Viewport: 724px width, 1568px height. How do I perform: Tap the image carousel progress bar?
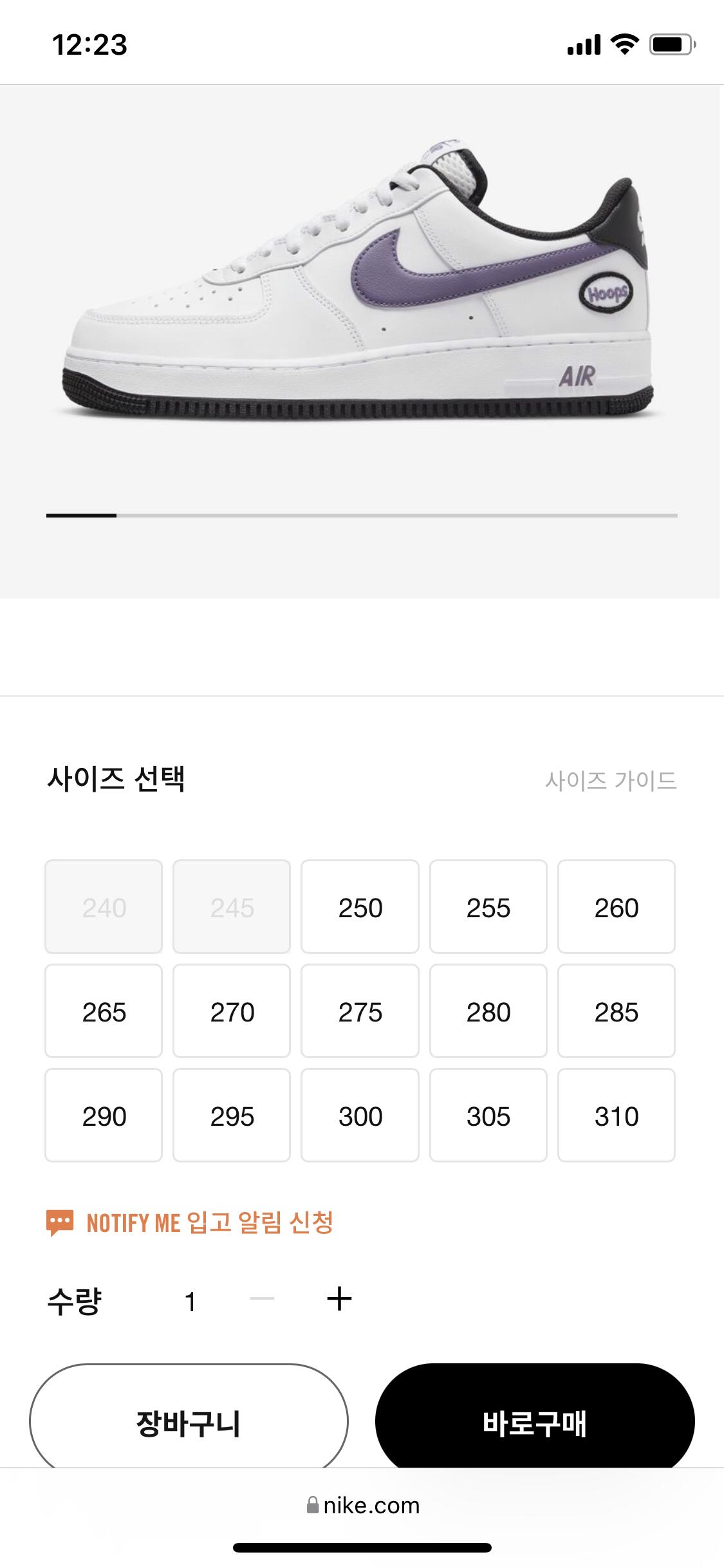pos(362,516)
